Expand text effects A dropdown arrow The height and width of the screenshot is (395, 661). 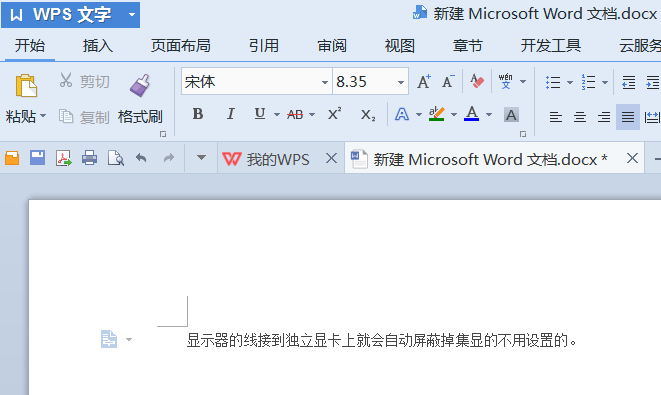419,115
